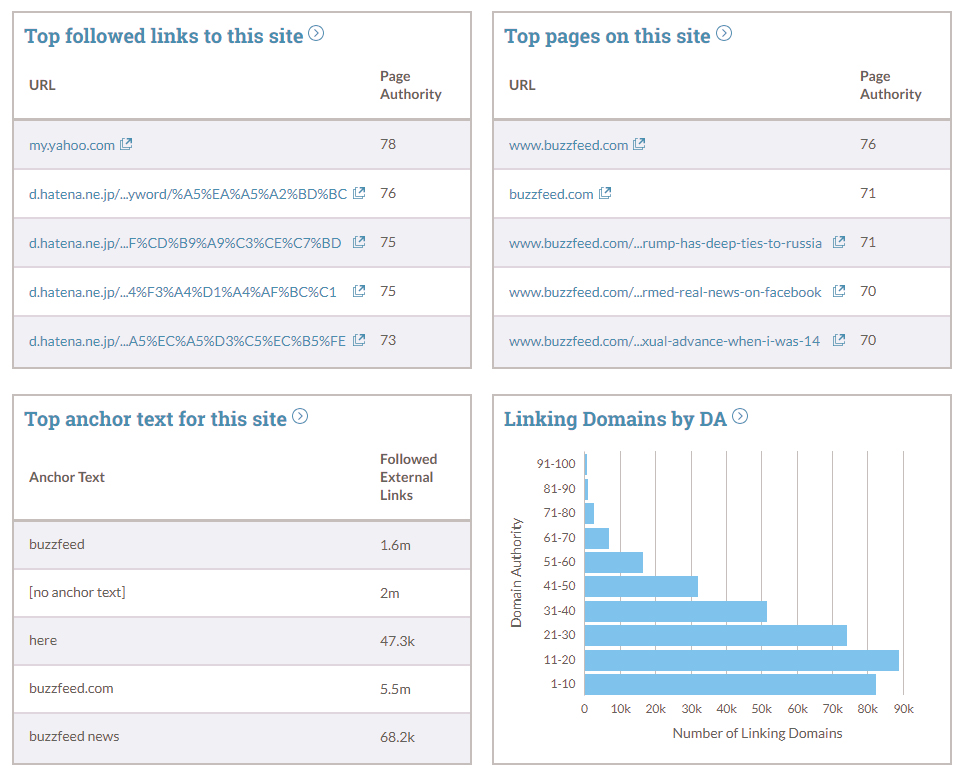Select the 'buzzfeed.com' anchor text cell
Screen dimensions: 962x771
[x=71, y=688]
